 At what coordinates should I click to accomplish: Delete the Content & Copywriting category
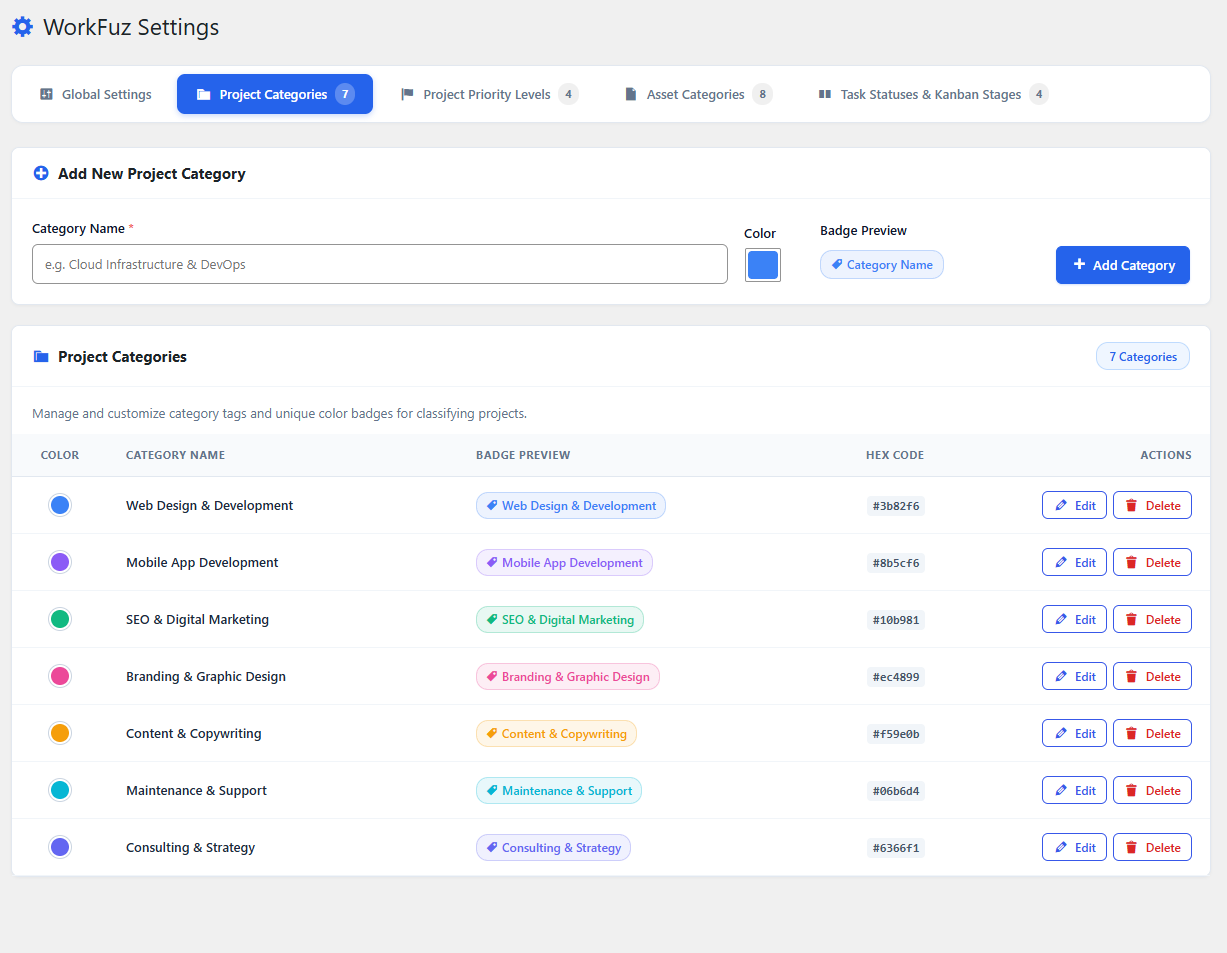click(x=1152, y=733)
